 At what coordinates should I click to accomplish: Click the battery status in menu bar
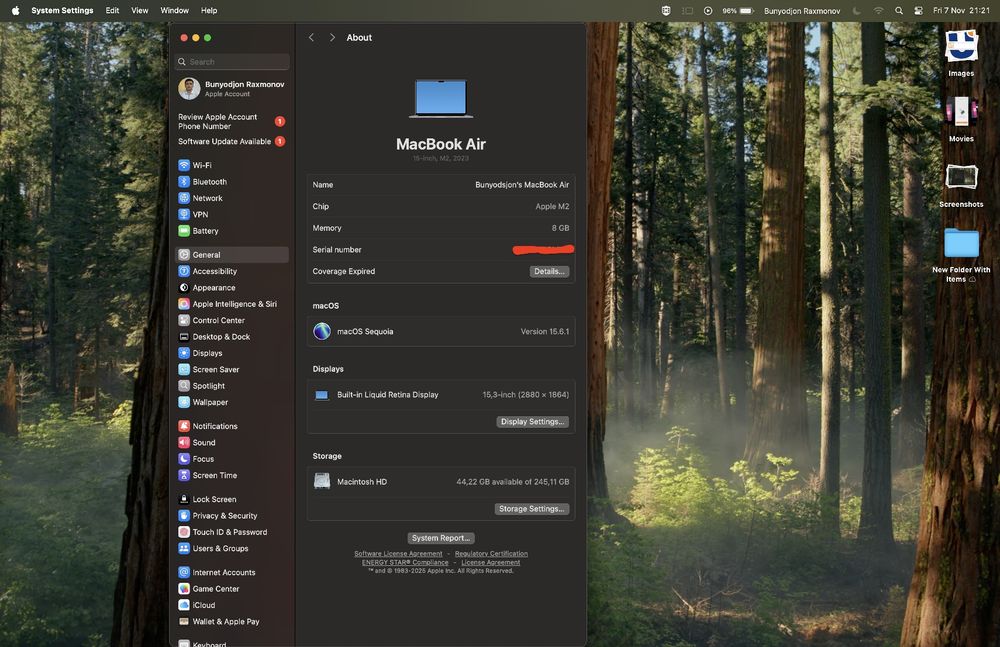[738, 11]
